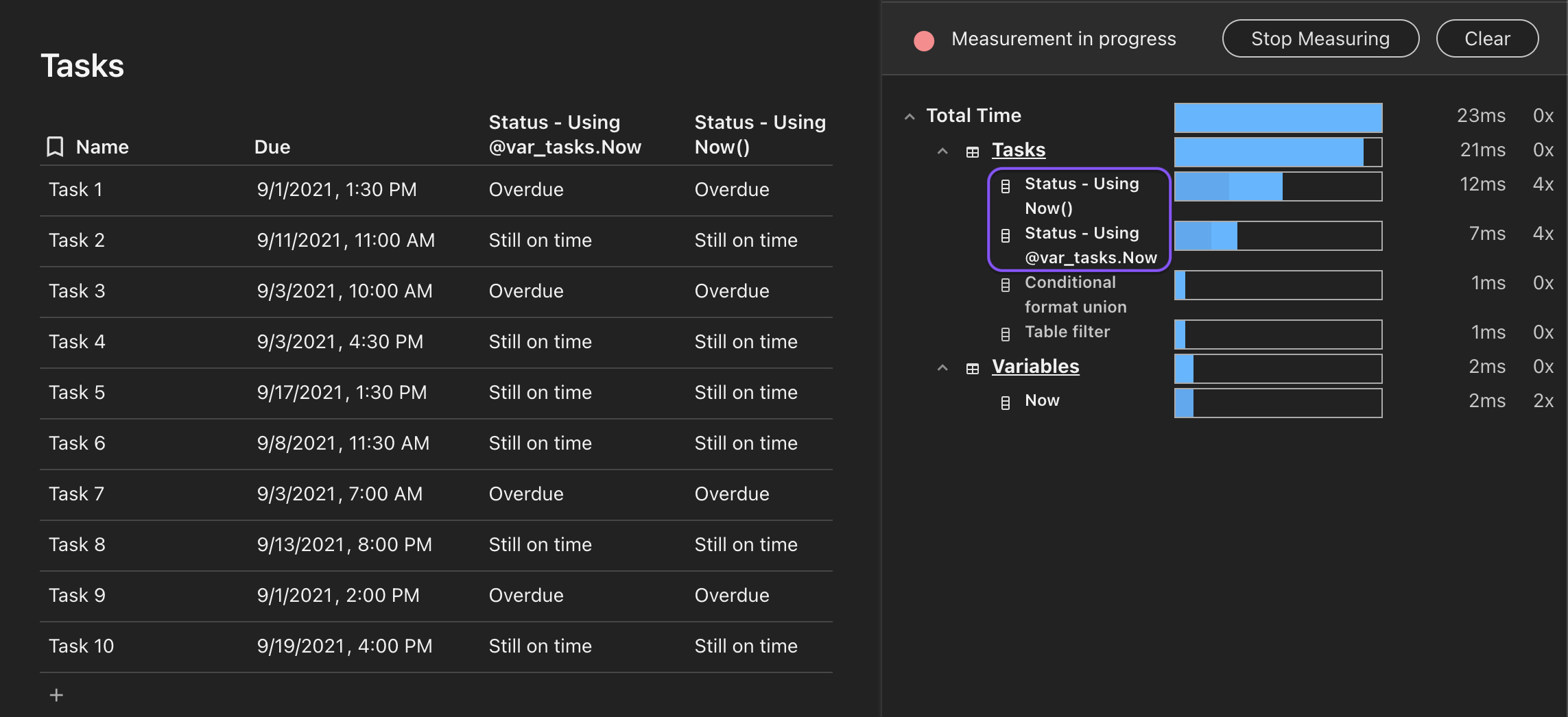Collapse the Total Time section
This screenshot has height=717, width=1568.
[910, 117]
